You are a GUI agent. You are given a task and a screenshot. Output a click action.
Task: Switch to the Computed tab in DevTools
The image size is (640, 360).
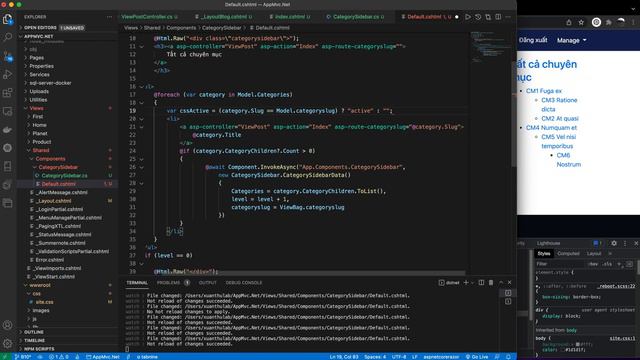[x=568, y=253]
